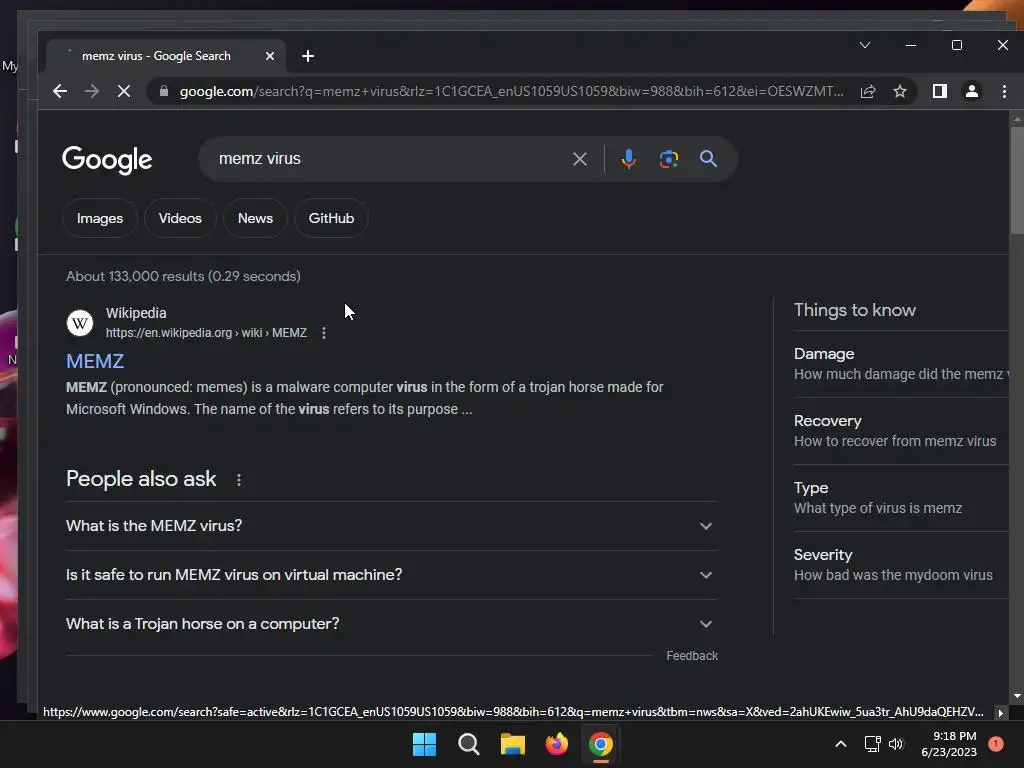Image resolution: width=1024 pixels, height=768 pixels.
Task: Show hidden system tray icons
Action: (x=840, y=744)
